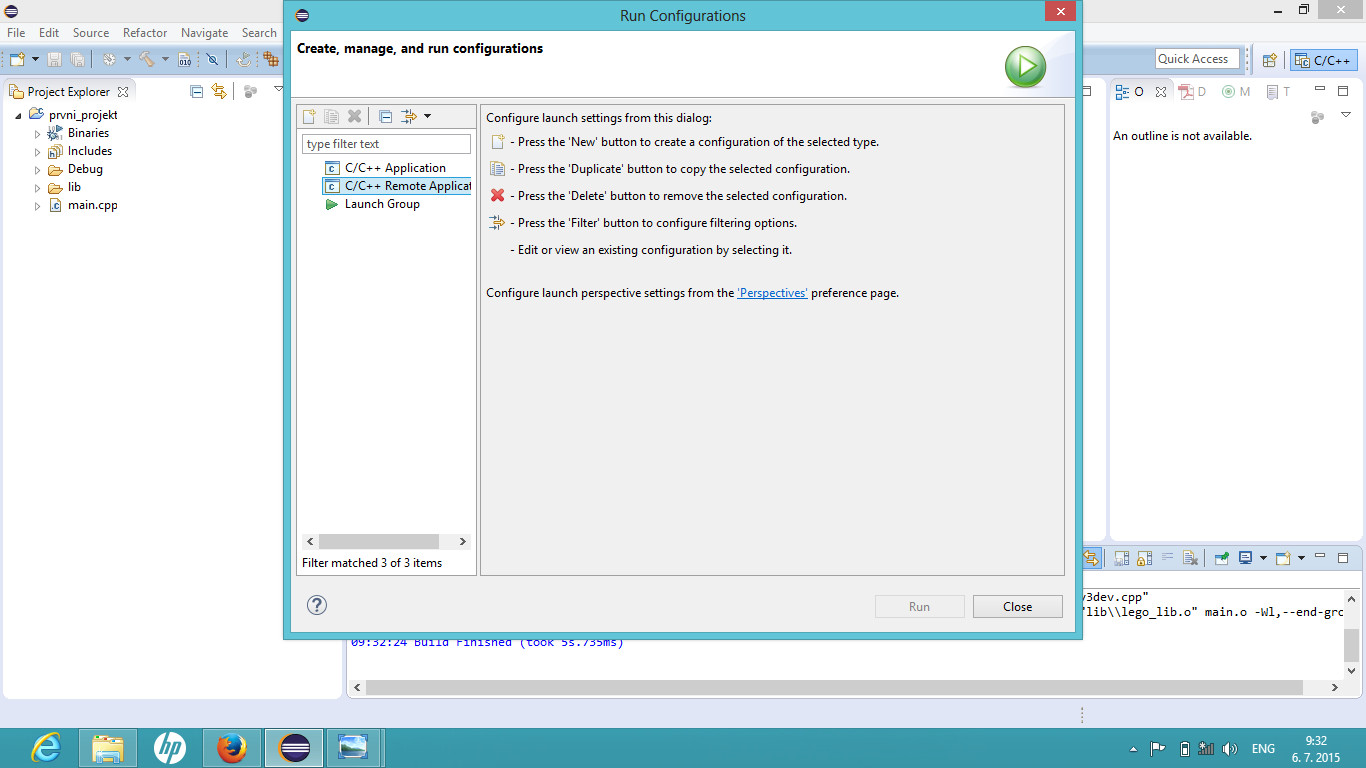Click the New launch configuration icon
Viewport: 1366px width, 768px height.
[x=309, y=117]
